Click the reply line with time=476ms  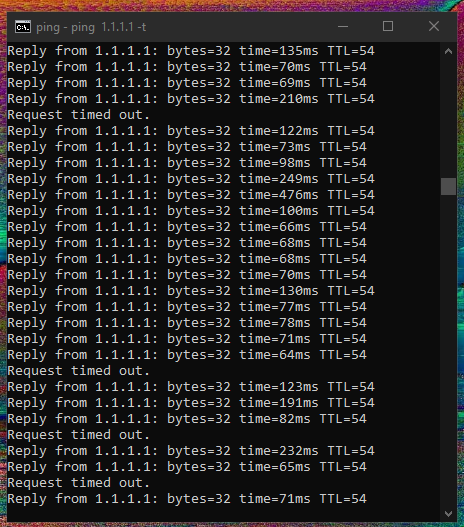tap(191, 195)
